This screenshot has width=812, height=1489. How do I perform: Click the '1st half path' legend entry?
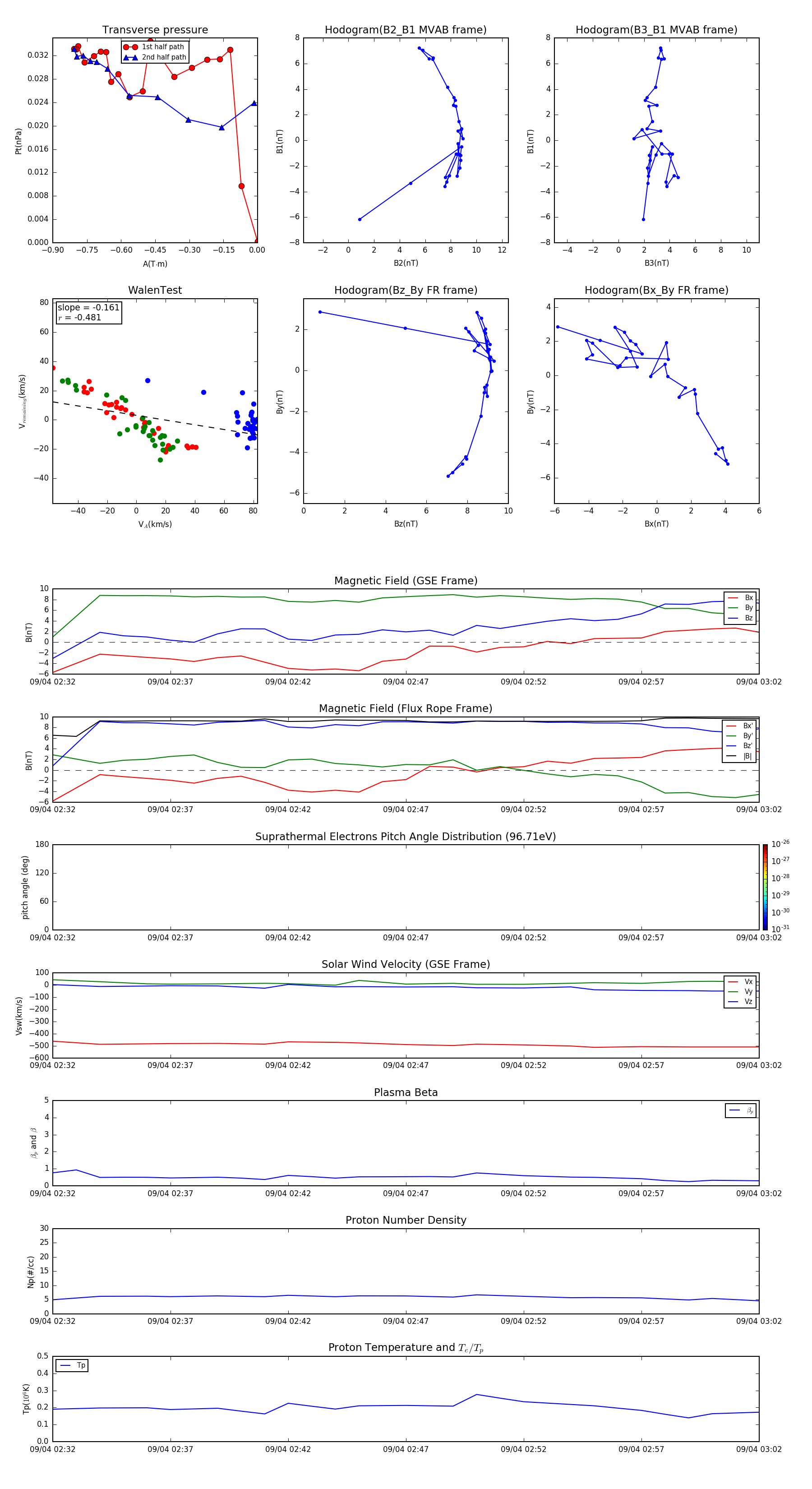point(154,47)
